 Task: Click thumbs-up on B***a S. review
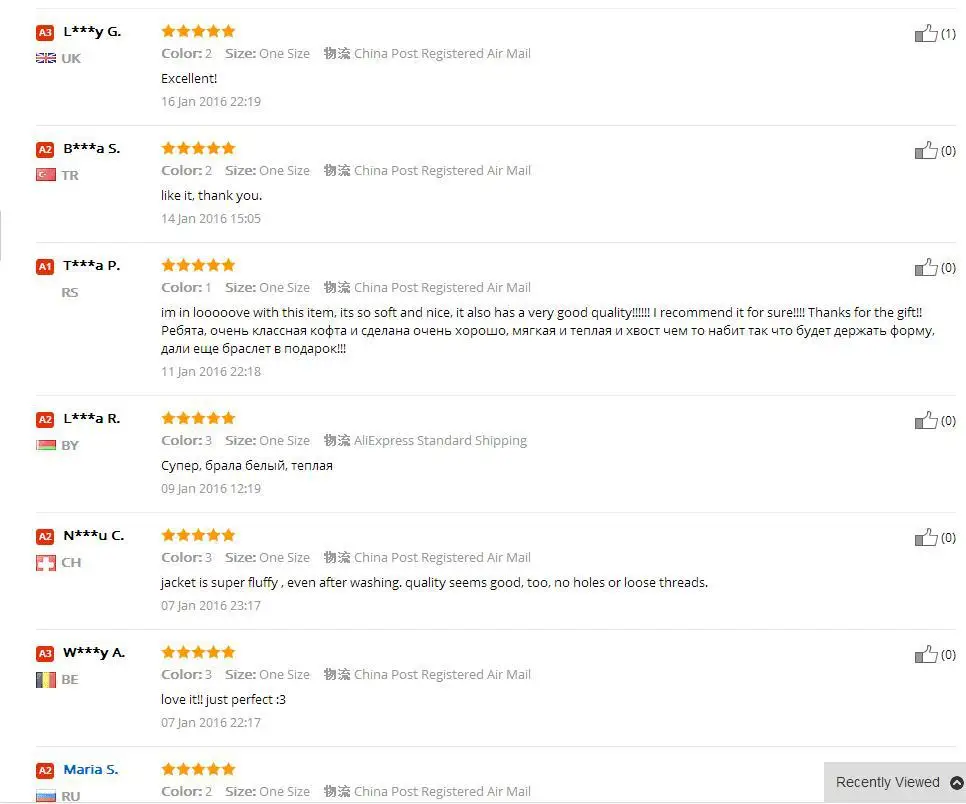pos(925,150)
